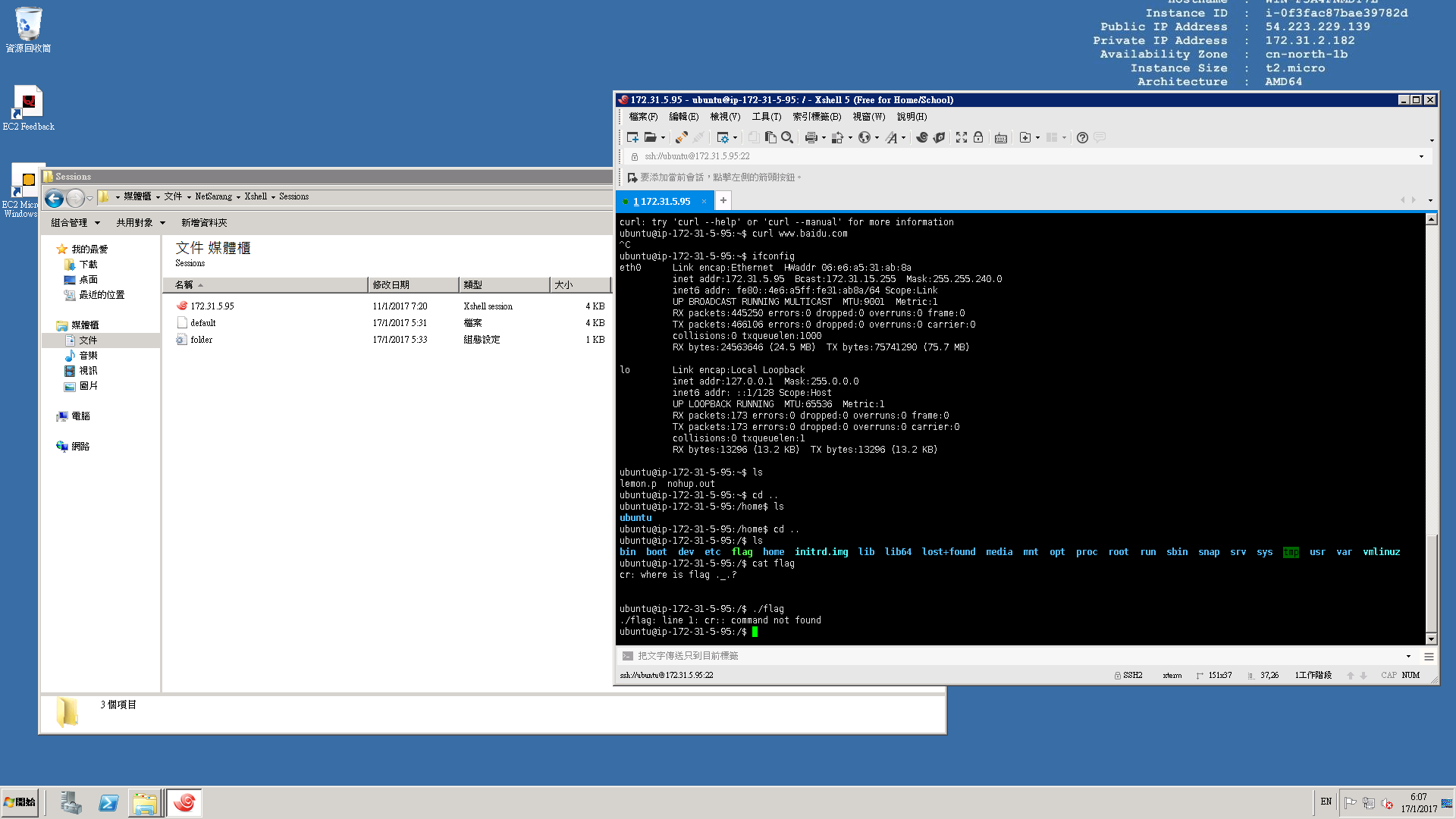Click PowerShell icon in taskbar

[108, 802]
